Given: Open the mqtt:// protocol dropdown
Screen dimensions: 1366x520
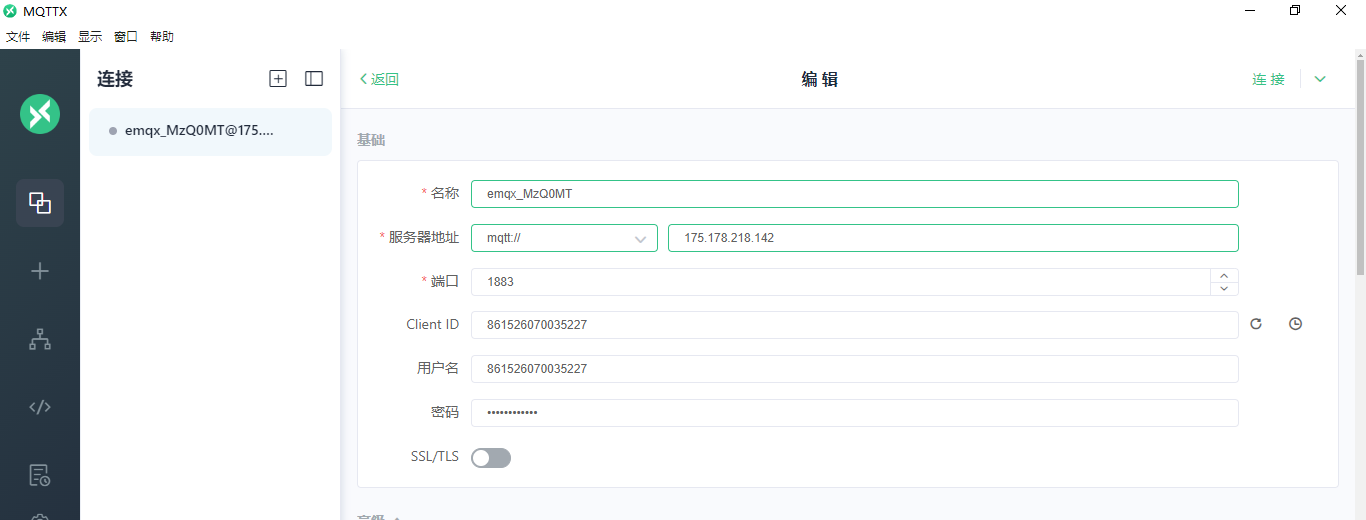Looking at the screenshot, I should click(564, 238).
